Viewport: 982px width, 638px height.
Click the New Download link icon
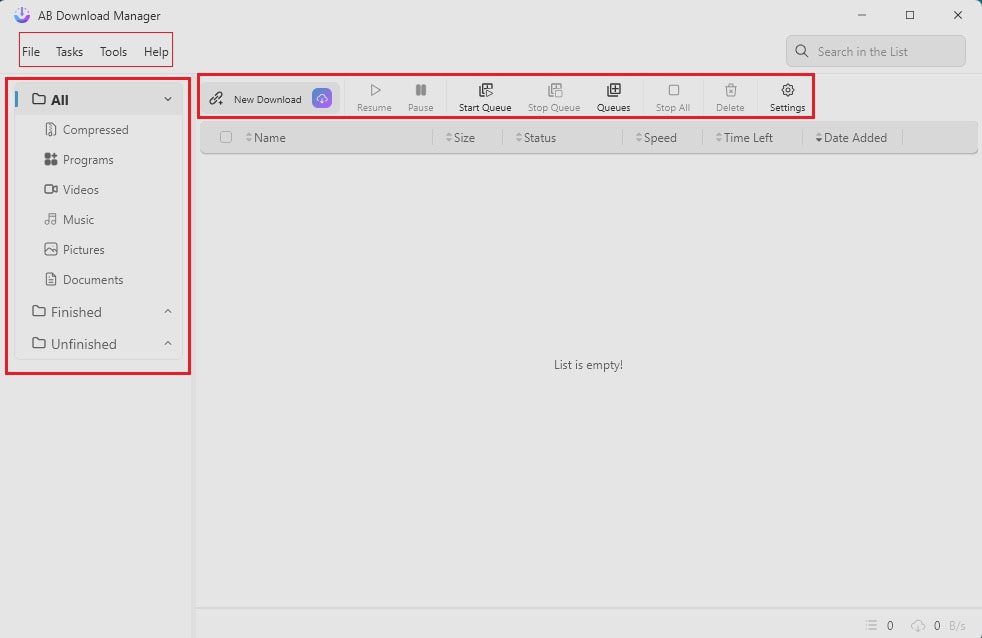pos(216,98)
